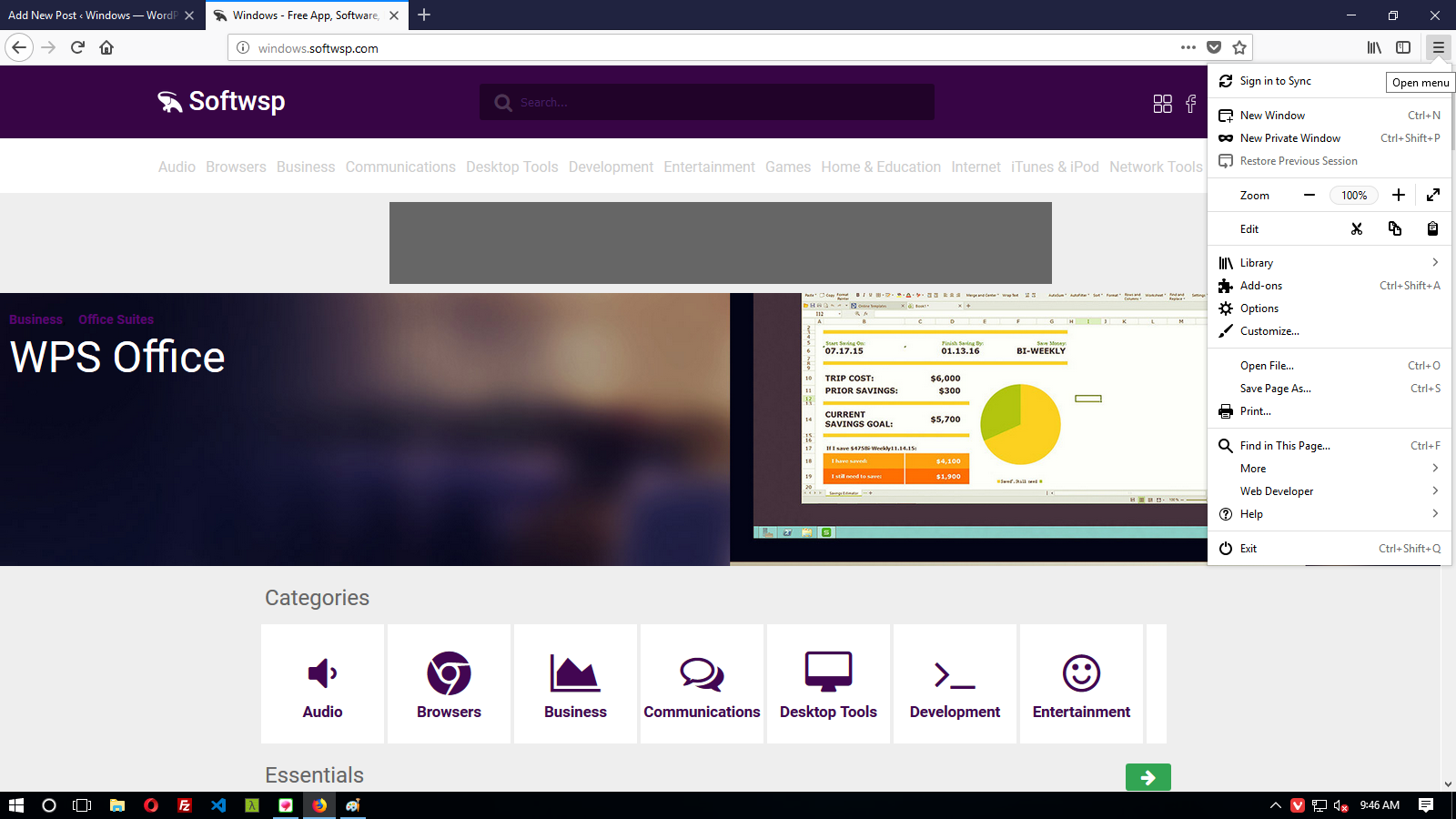
Task: Open Add-ons manager
Action: [x=1330, y=286]
